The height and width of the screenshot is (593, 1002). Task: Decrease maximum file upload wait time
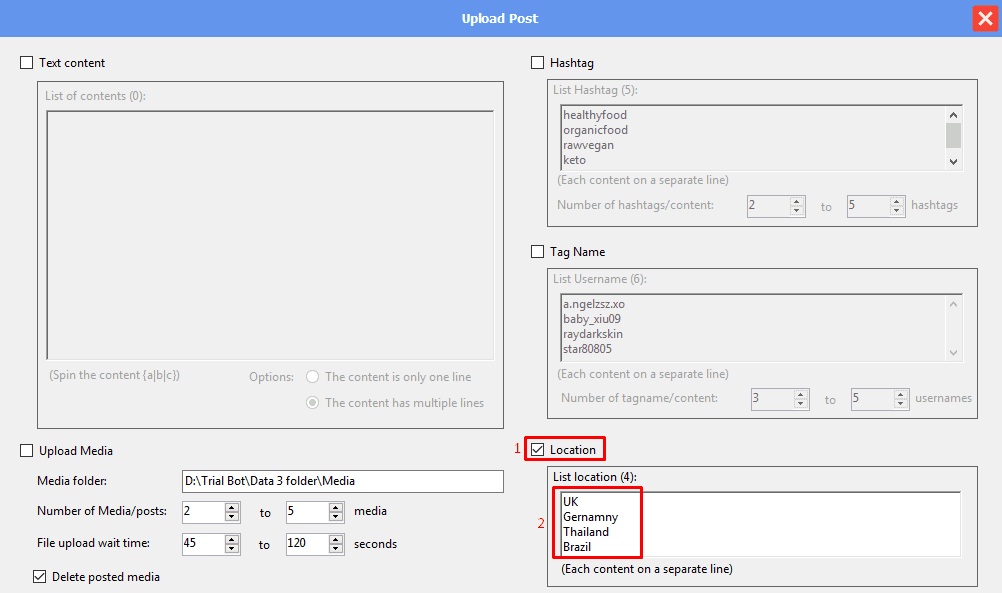tap(336, 549)
